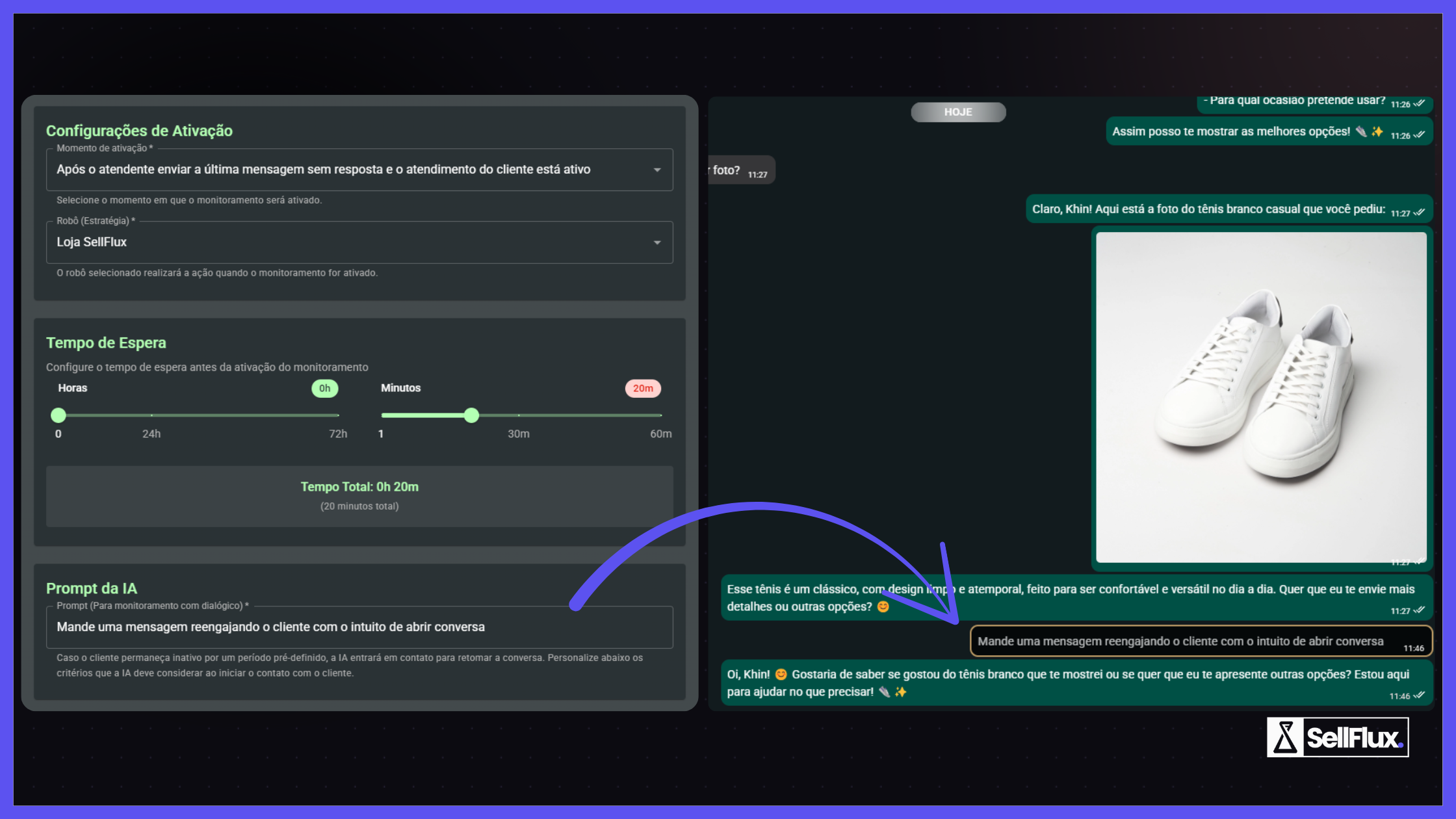
Task: Click the 24h mark on Horas slider
Action: pyautogui.click(x=151, y=415)
